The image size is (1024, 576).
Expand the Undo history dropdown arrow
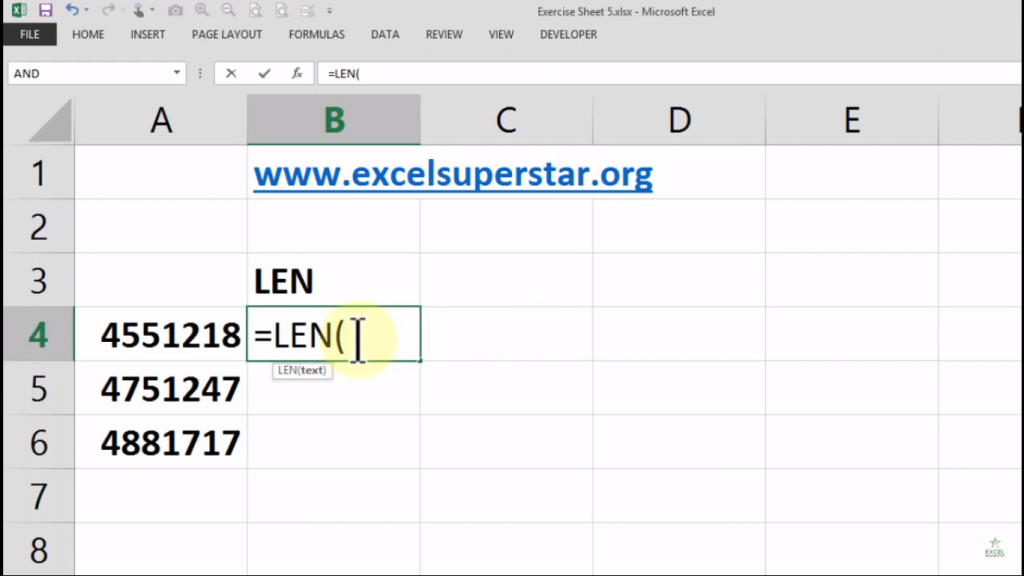[x=86, y=11]
